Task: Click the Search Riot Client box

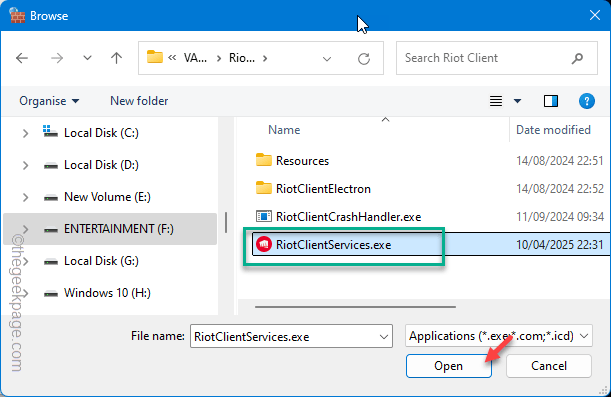Action: pyautogui.click(x=496, y=58)
